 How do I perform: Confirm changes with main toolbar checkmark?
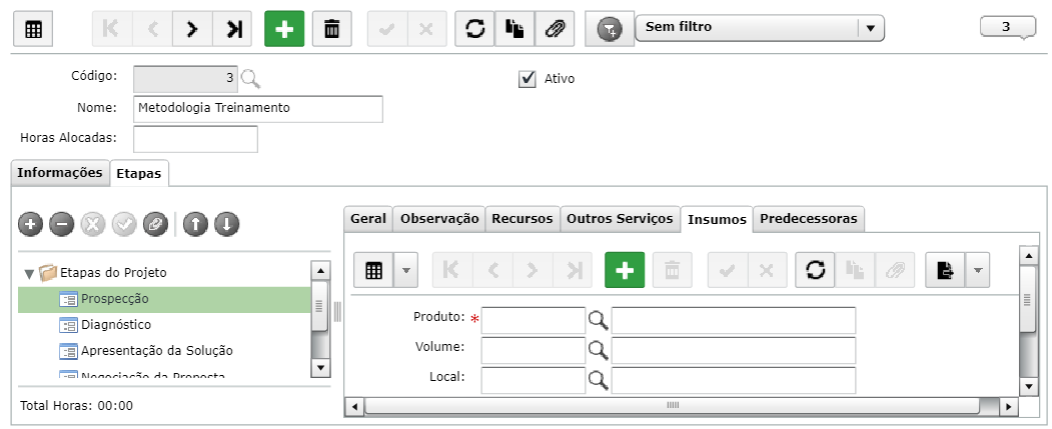(387, 30)
